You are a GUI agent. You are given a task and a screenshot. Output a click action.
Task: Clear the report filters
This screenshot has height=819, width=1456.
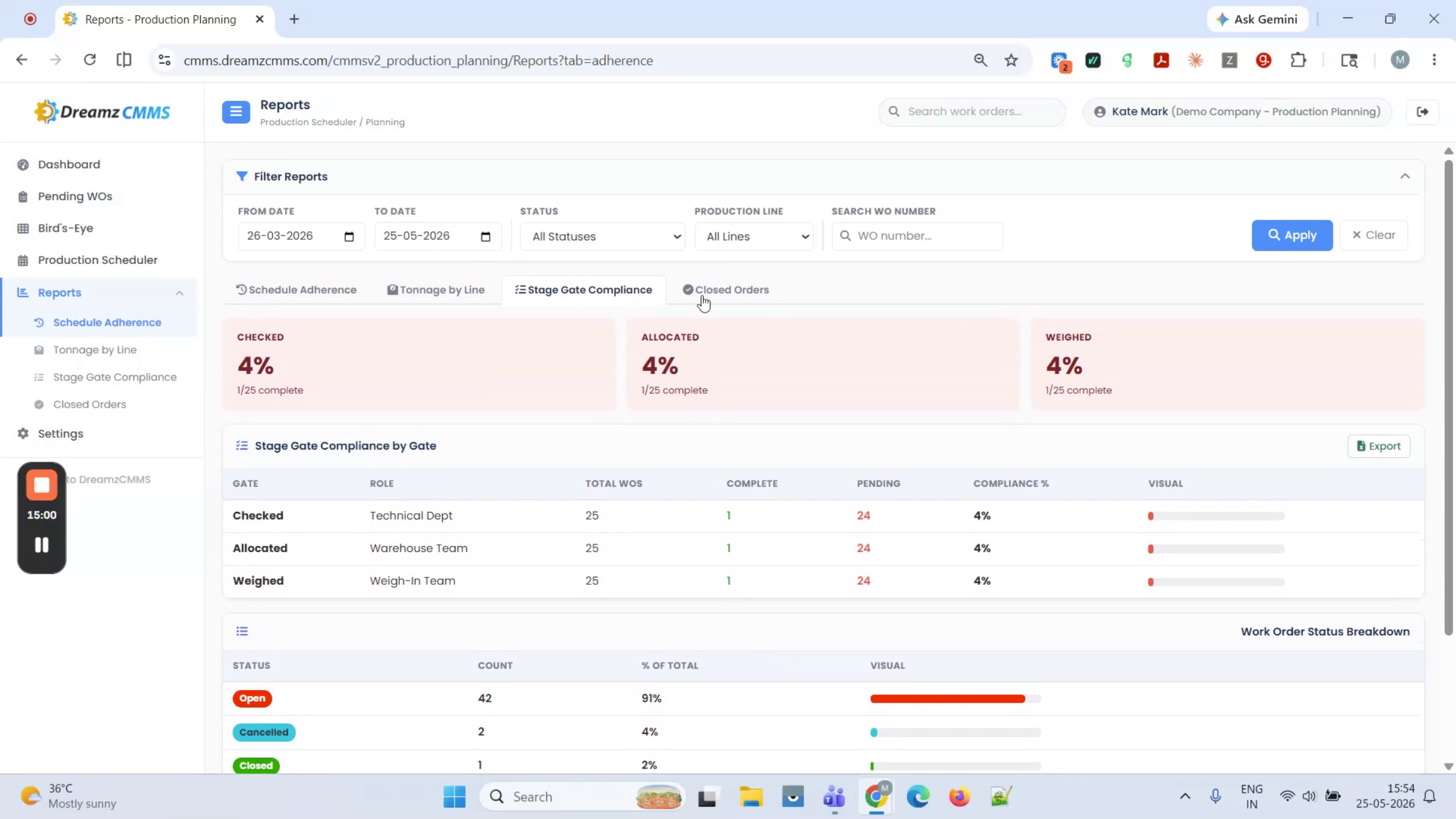point(1373,235)
